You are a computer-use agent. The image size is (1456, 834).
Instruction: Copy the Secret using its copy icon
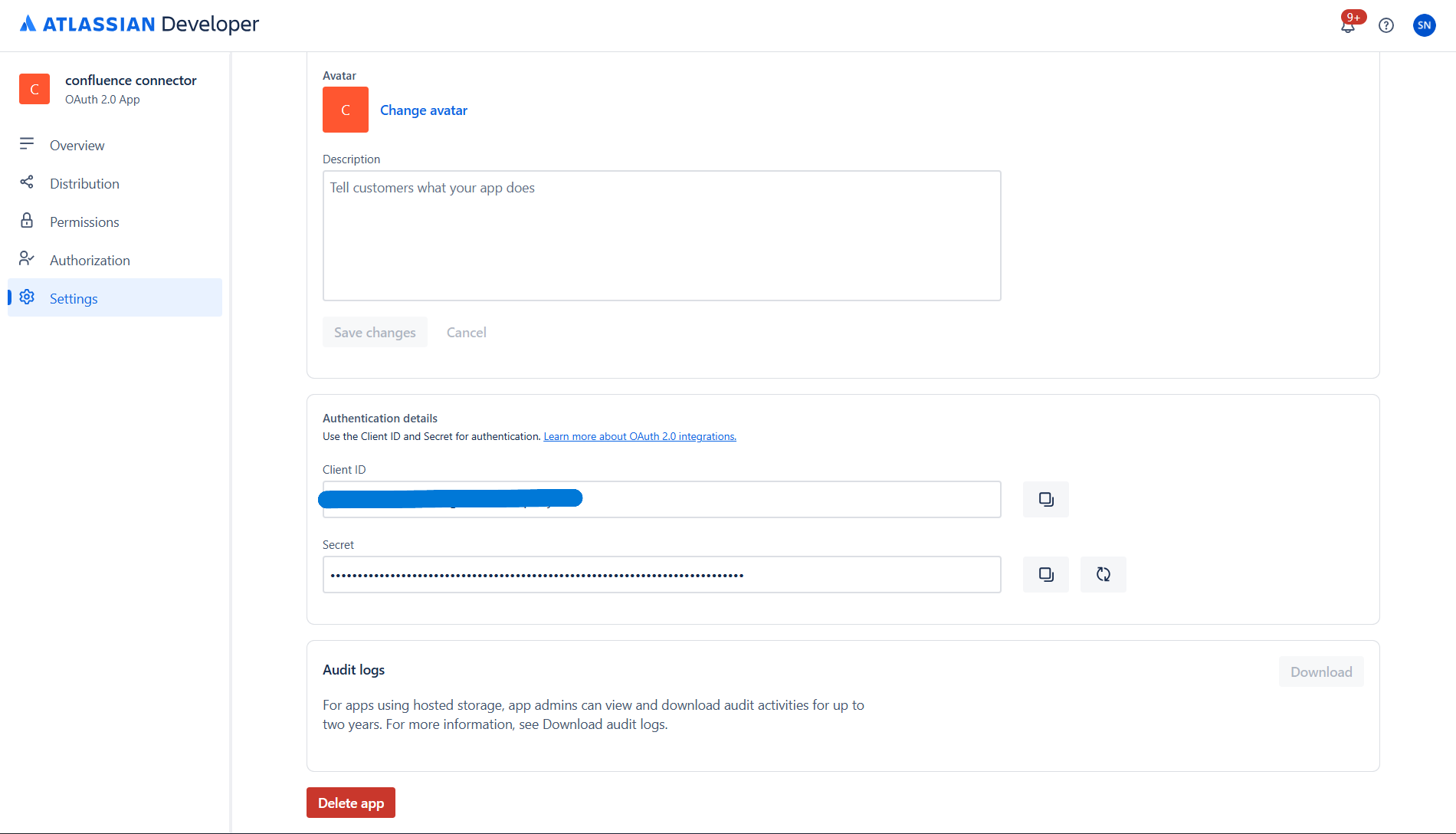point(1045,574)
